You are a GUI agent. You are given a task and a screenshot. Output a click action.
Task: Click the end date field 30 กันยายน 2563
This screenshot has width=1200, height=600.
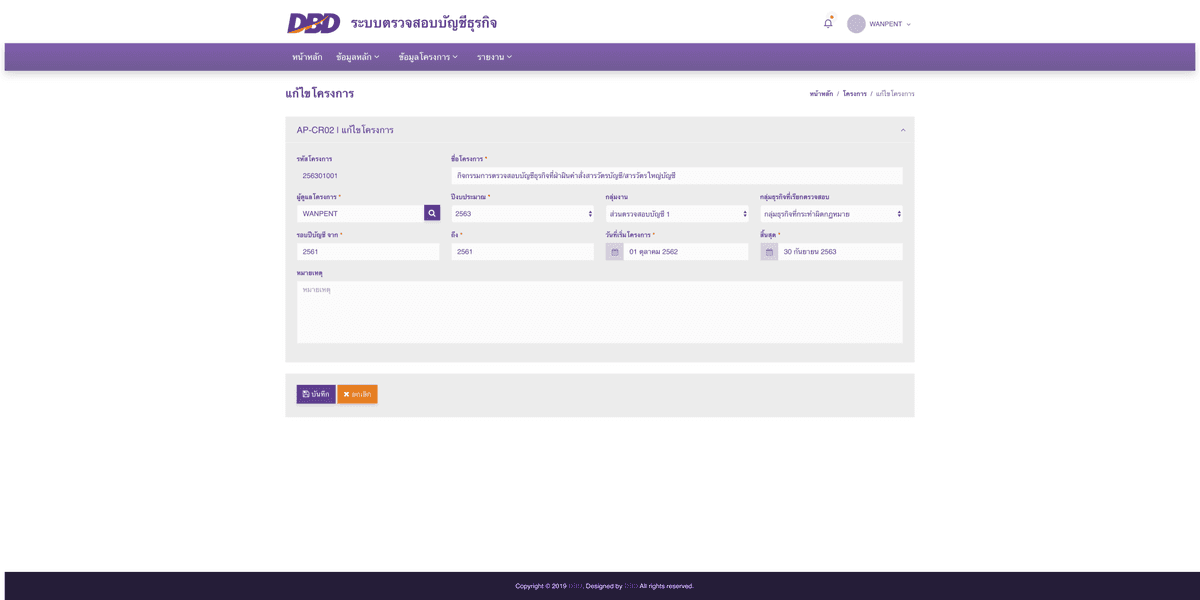[x=840, y=252]
